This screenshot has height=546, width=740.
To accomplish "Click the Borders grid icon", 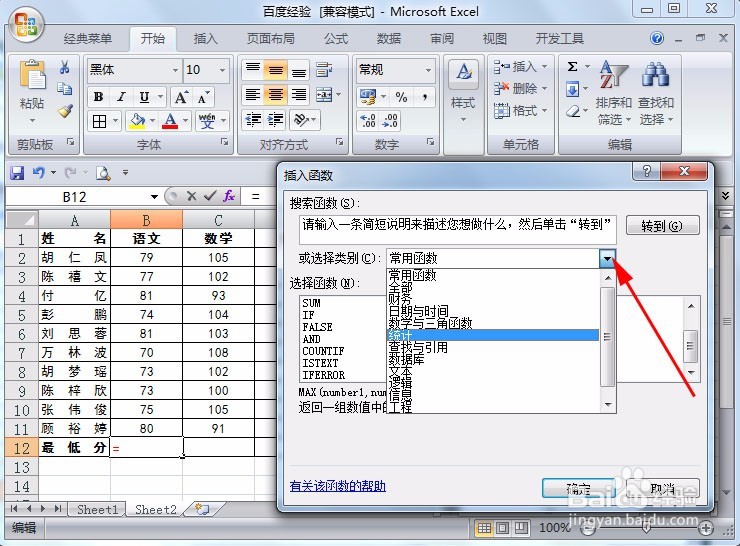I will tap(100, 121).
